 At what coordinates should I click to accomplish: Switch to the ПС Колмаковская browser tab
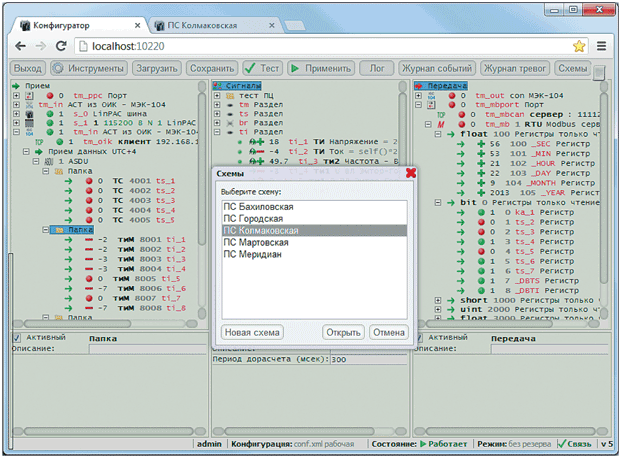click(214, 26)
